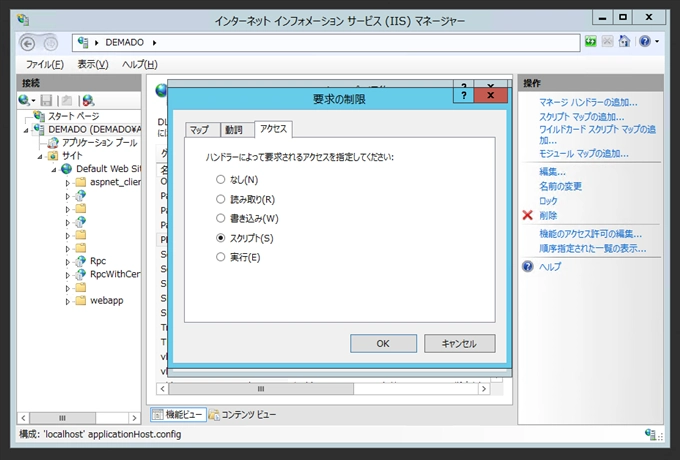Open the ファイル(F) menu
Screen dimensions: 680x460
[x=45, y=65]
